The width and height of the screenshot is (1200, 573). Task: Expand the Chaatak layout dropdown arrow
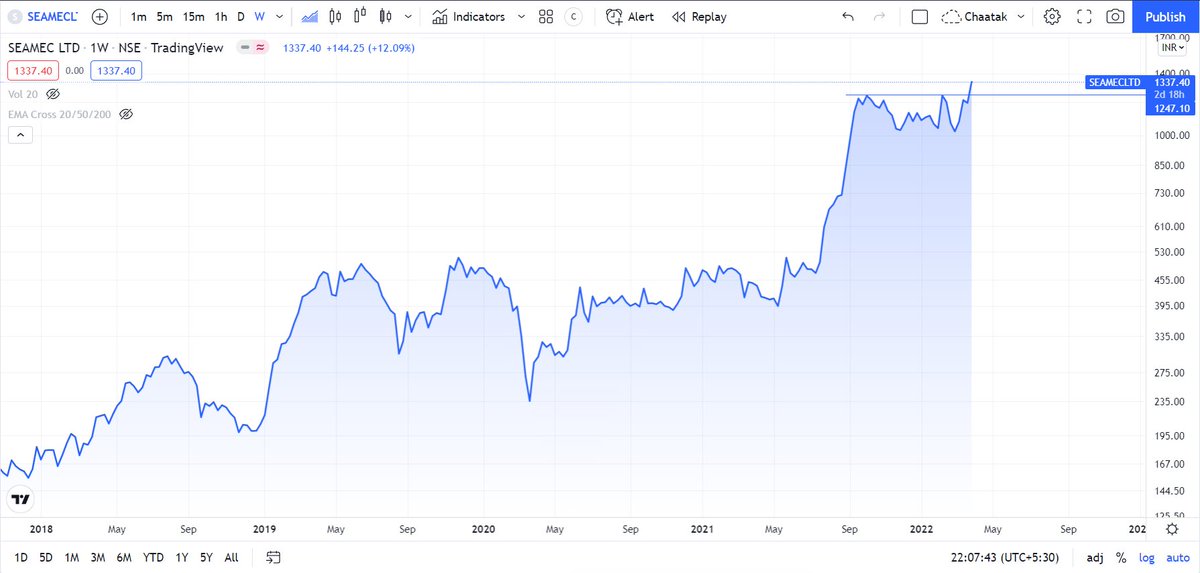1021,17
